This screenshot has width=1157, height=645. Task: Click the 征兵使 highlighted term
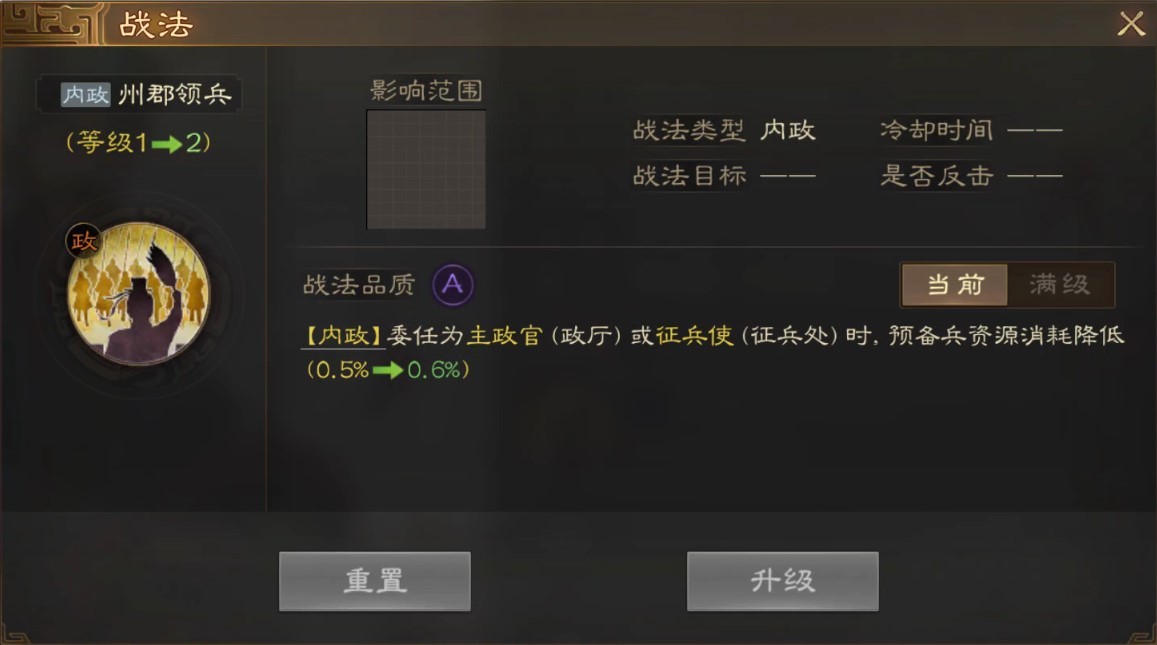pyautogui.click(x=694, y=336)
